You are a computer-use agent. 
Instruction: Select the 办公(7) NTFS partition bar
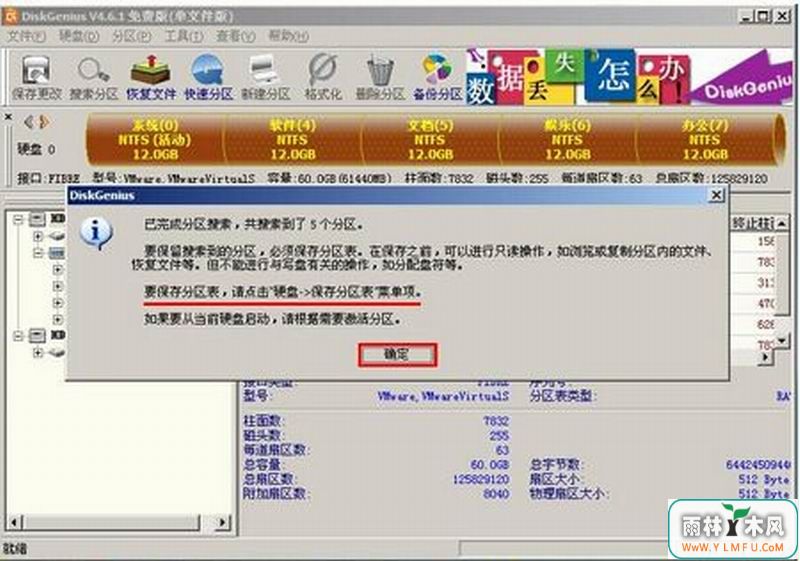coord(705,140)
